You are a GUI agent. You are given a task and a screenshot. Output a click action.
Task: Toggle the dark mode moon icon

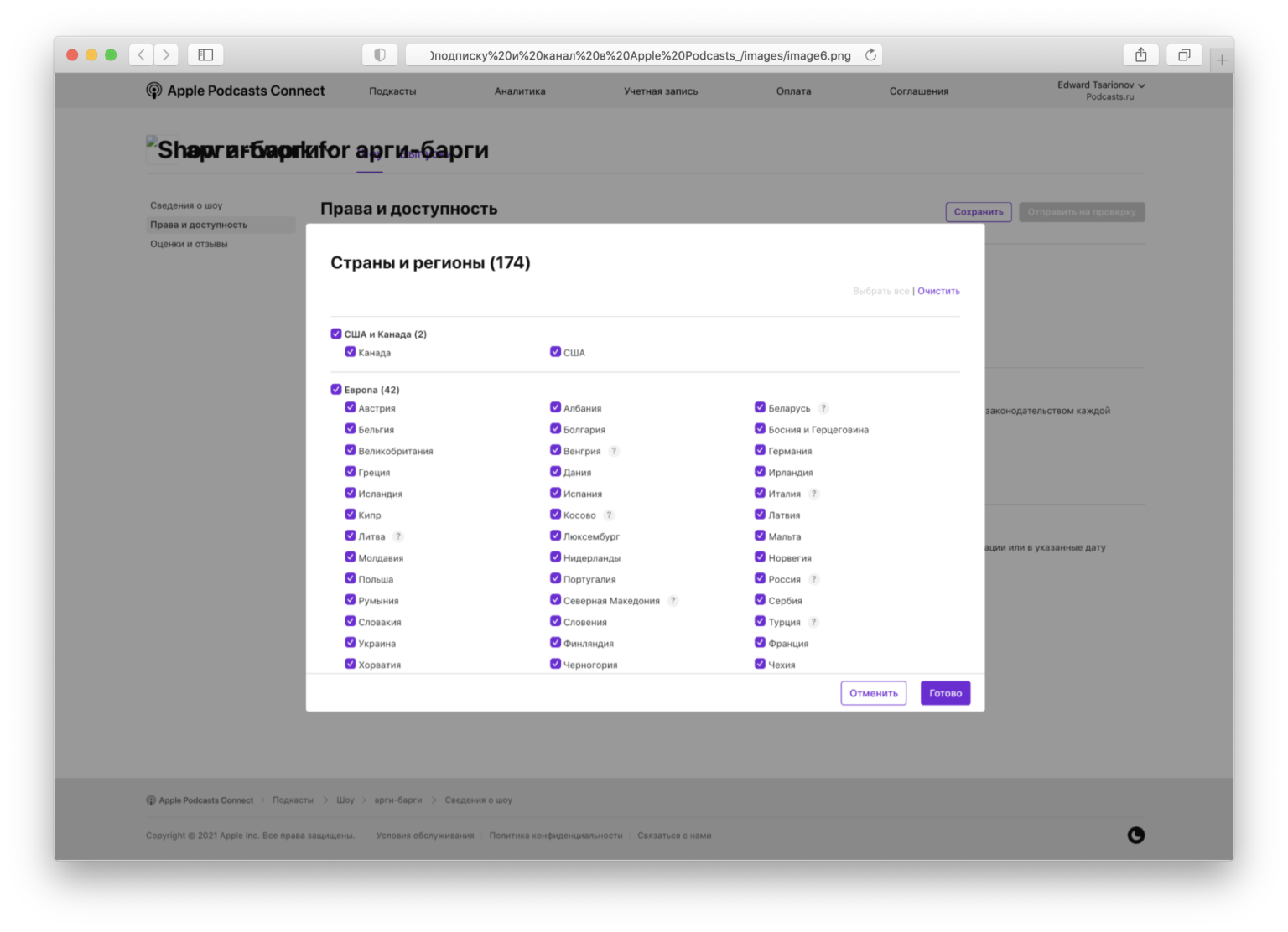pyautogui.click(x=1136, y=835)
